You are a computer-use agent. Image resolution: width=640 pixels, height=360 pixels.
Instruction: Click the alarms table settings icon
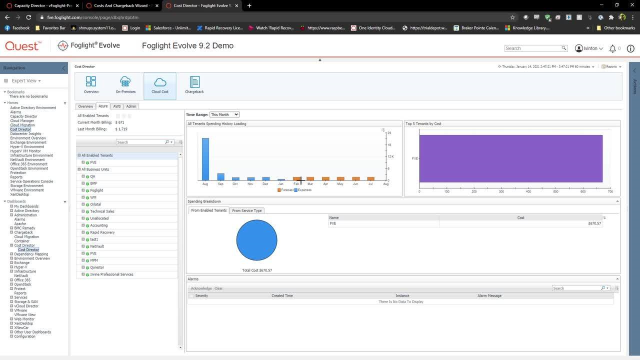(x=616, y=288)
